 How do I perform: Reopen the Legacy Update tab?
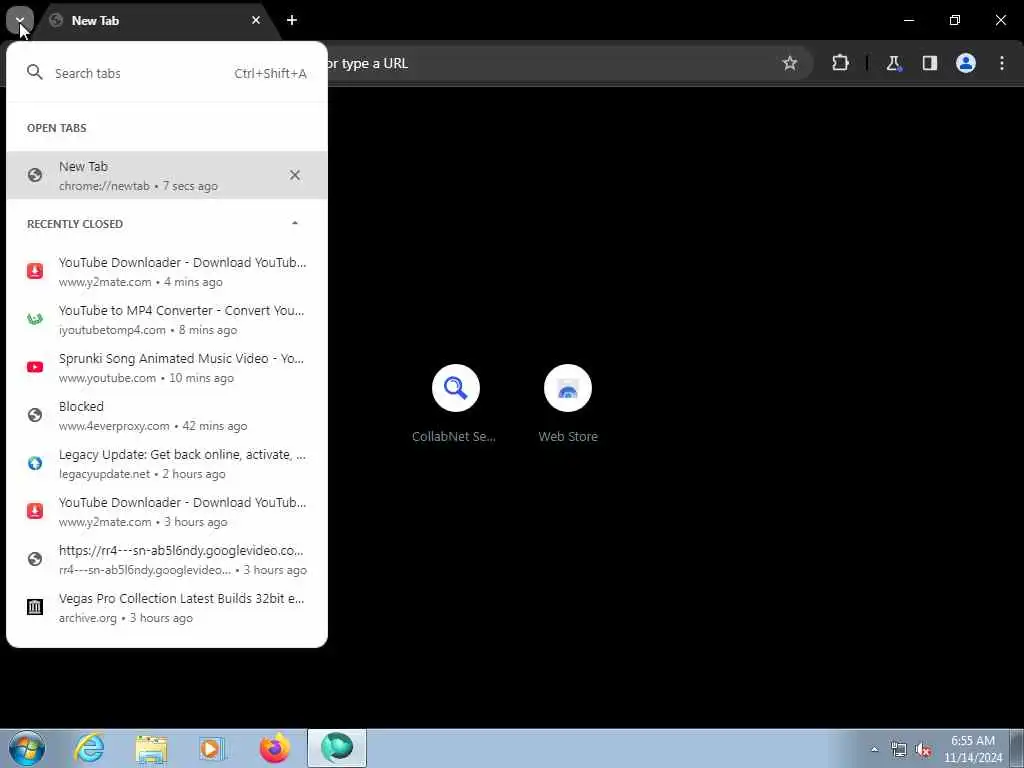tap(167, 463)
